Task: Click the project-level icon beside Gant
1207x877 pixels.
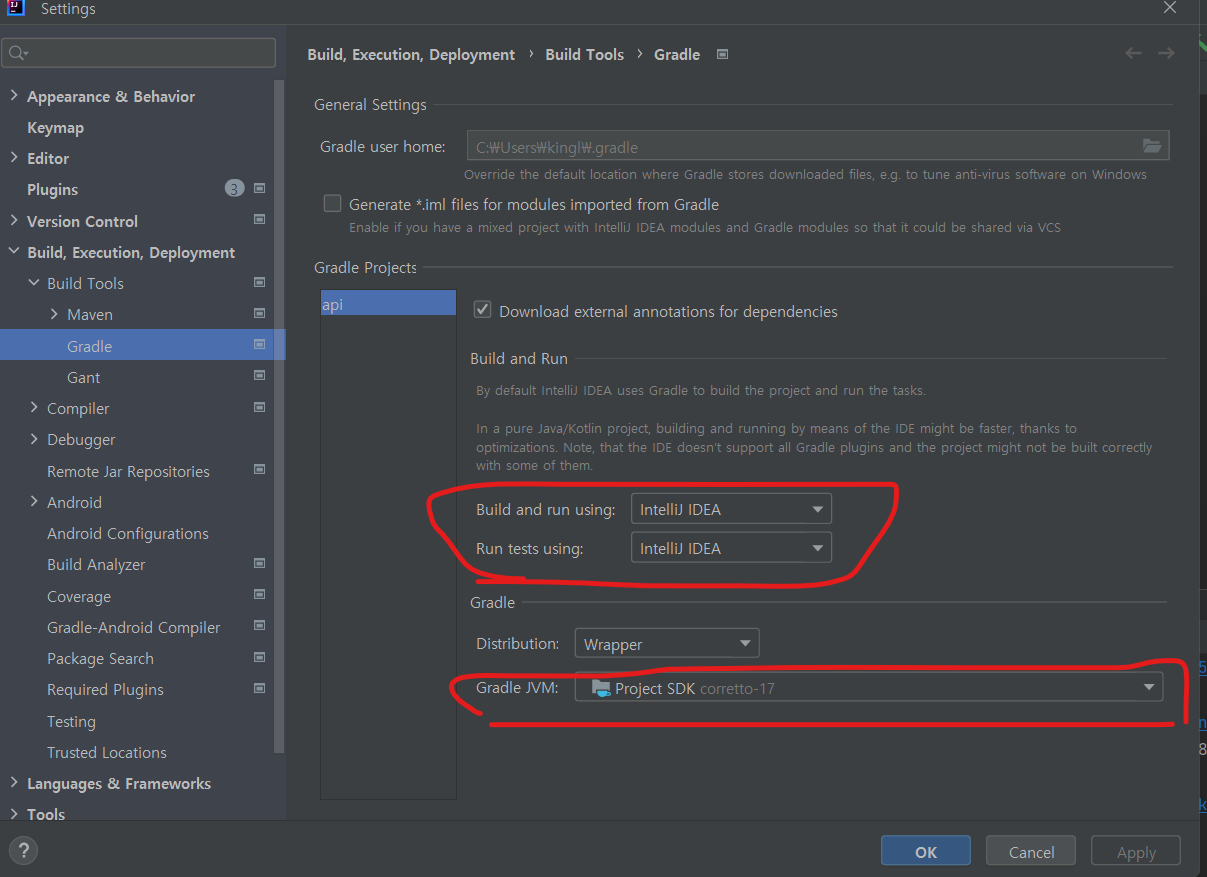Action: 260,376
